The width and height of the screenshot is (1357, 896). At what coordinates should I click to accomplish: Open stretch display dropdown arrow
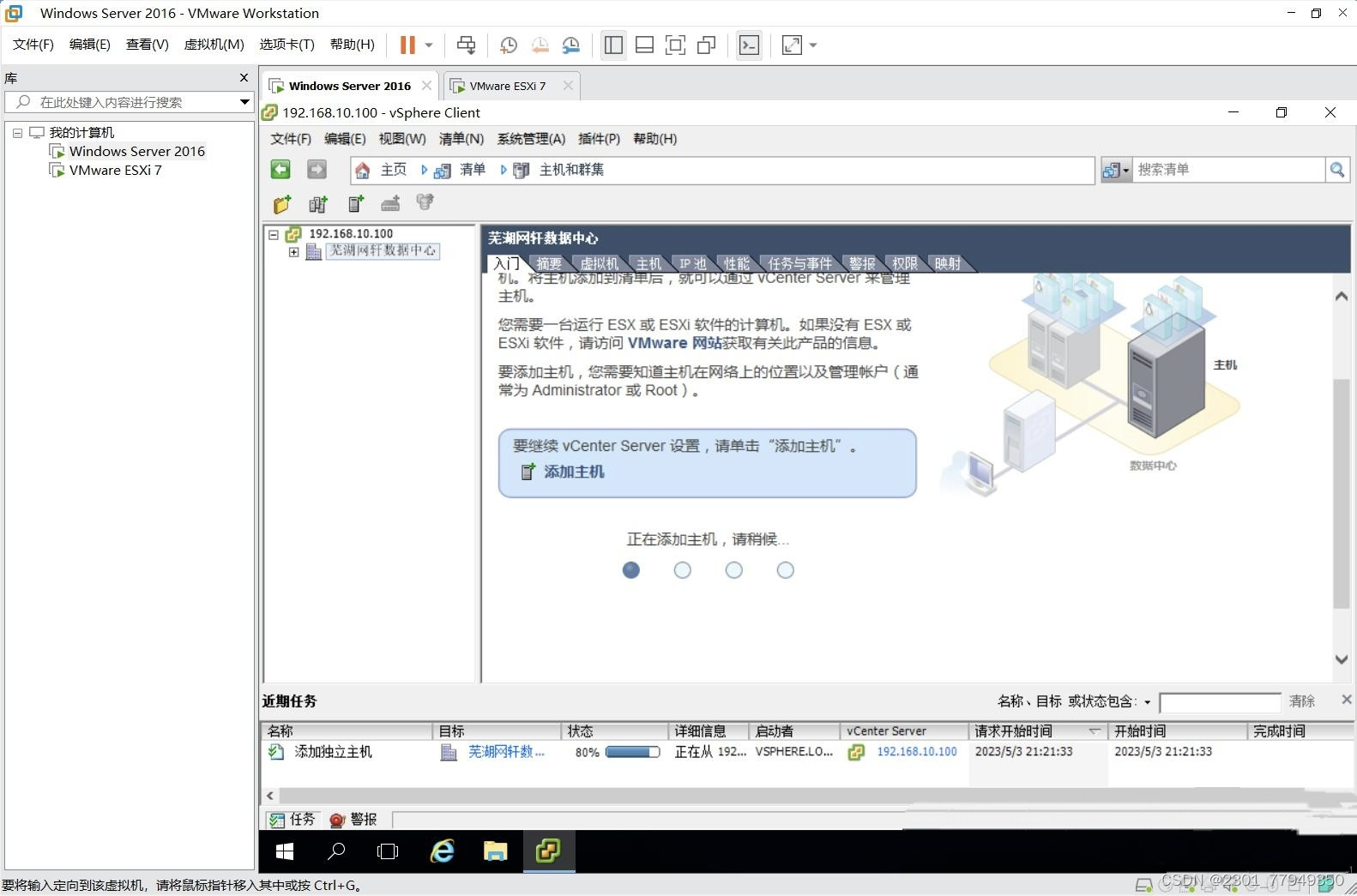[x=813, y=45]
